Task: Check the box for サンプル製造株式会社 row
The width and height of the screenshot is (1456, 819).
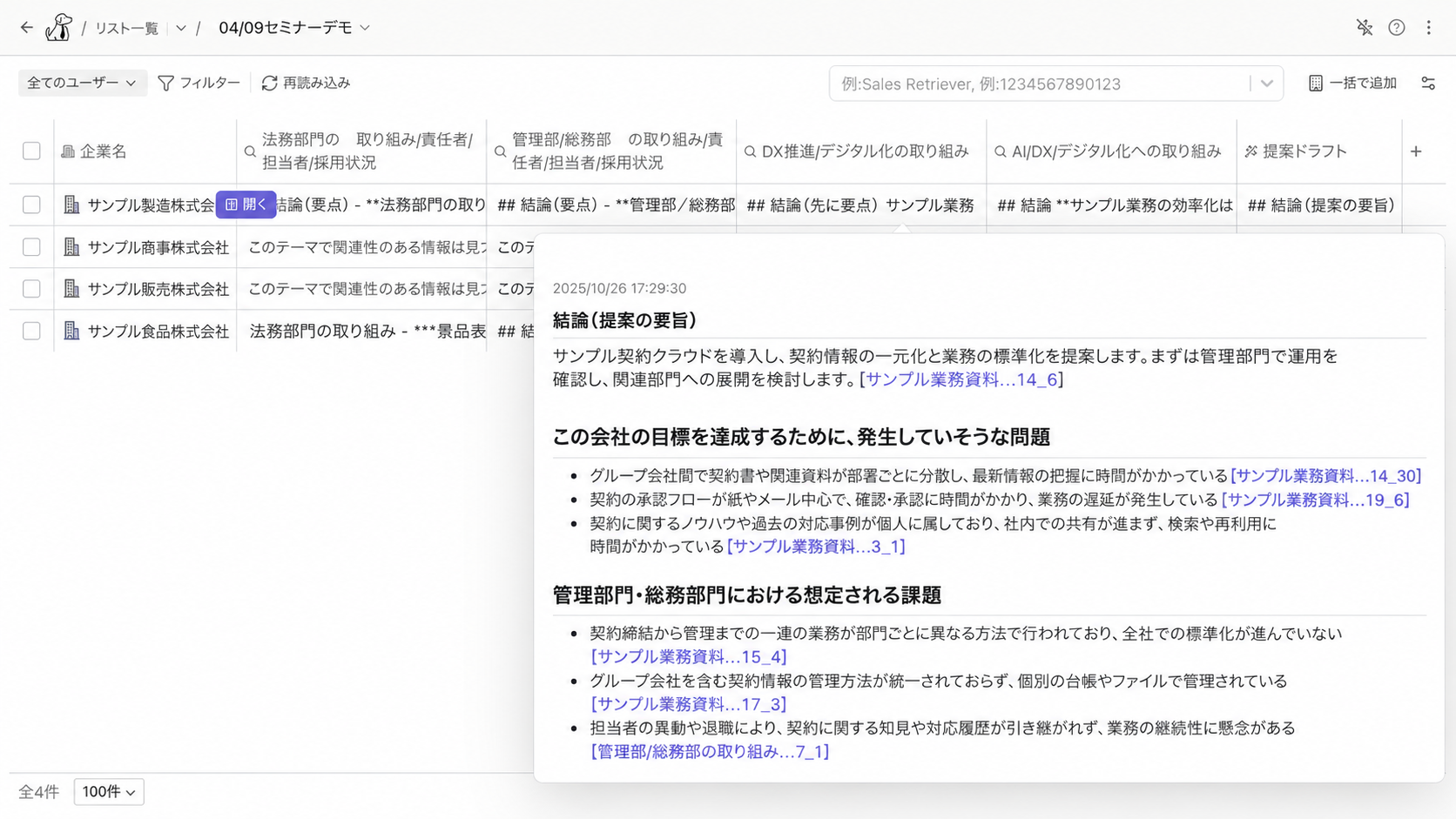Action: coord(31,205)
